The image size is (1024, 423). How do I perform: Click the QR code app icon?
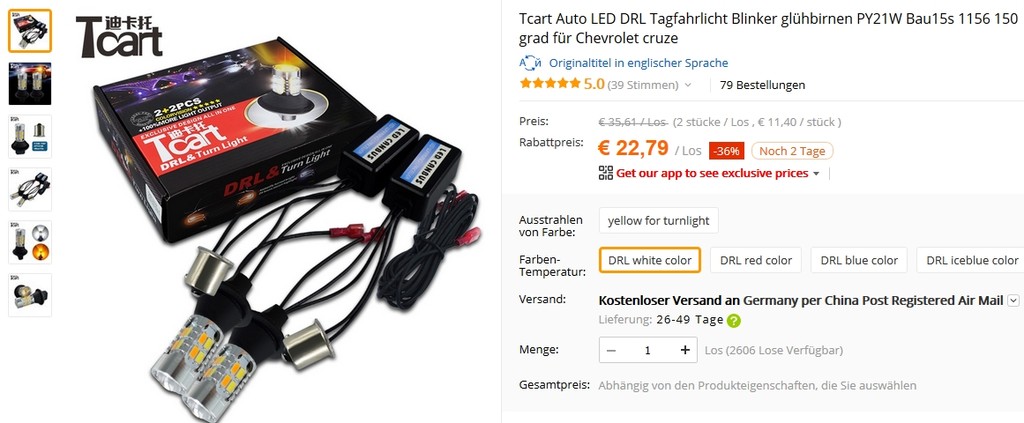(x=605, y=173)
